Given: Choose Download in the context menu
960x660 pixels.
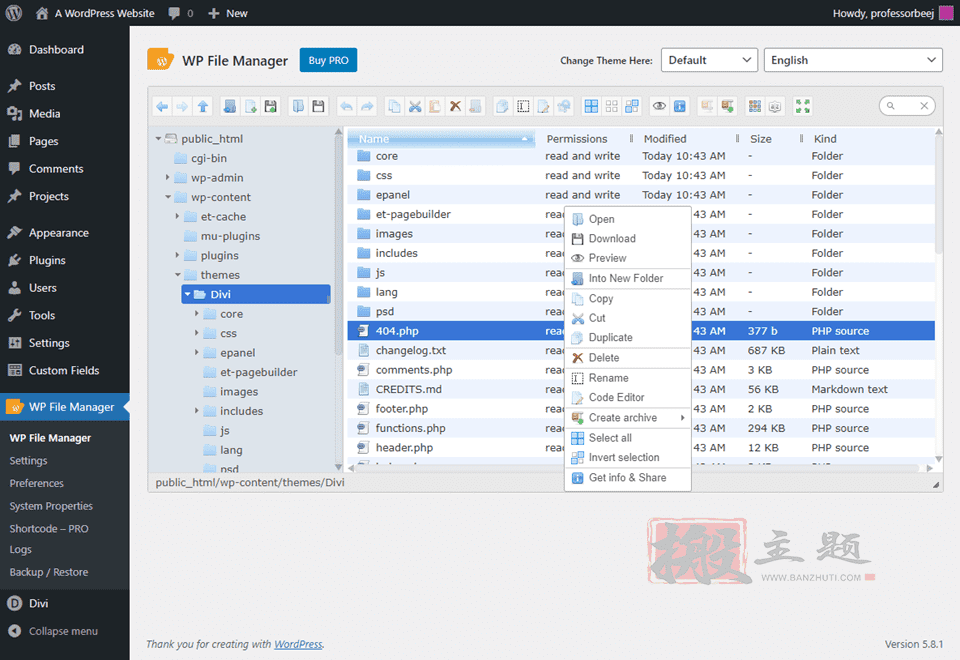Looking at the screenshot, I should click(628, 239).
